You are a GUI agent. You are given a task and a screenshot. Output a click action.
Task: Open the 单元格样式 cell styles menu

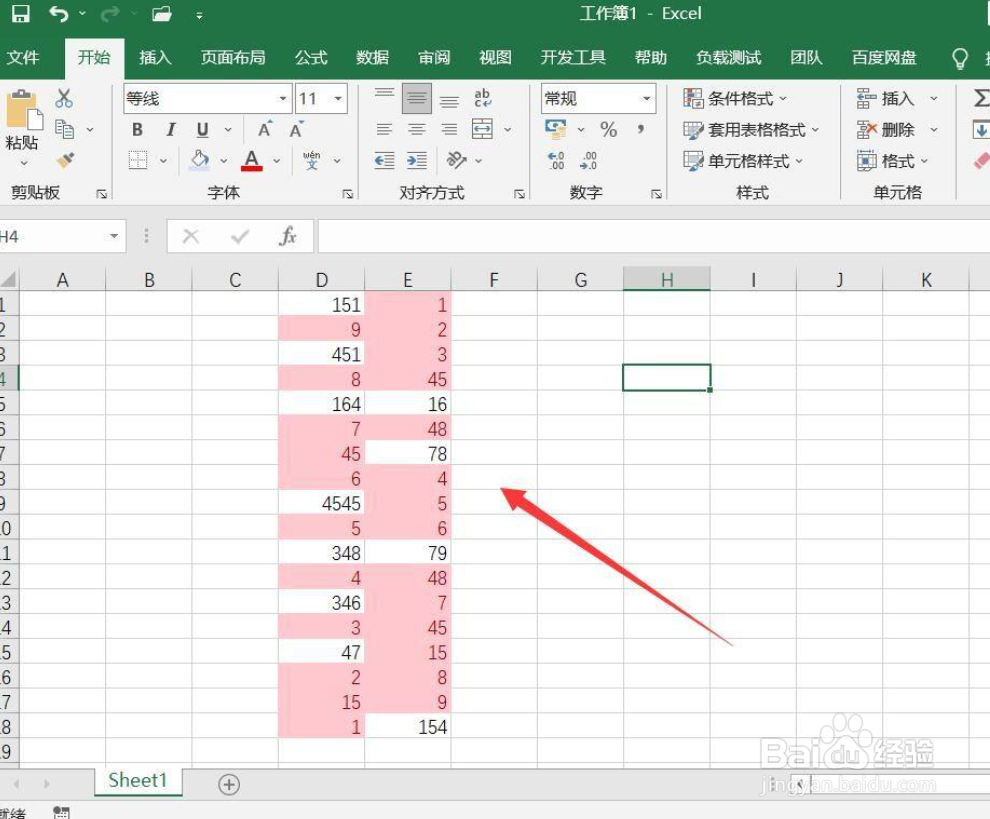click(743, 160)
